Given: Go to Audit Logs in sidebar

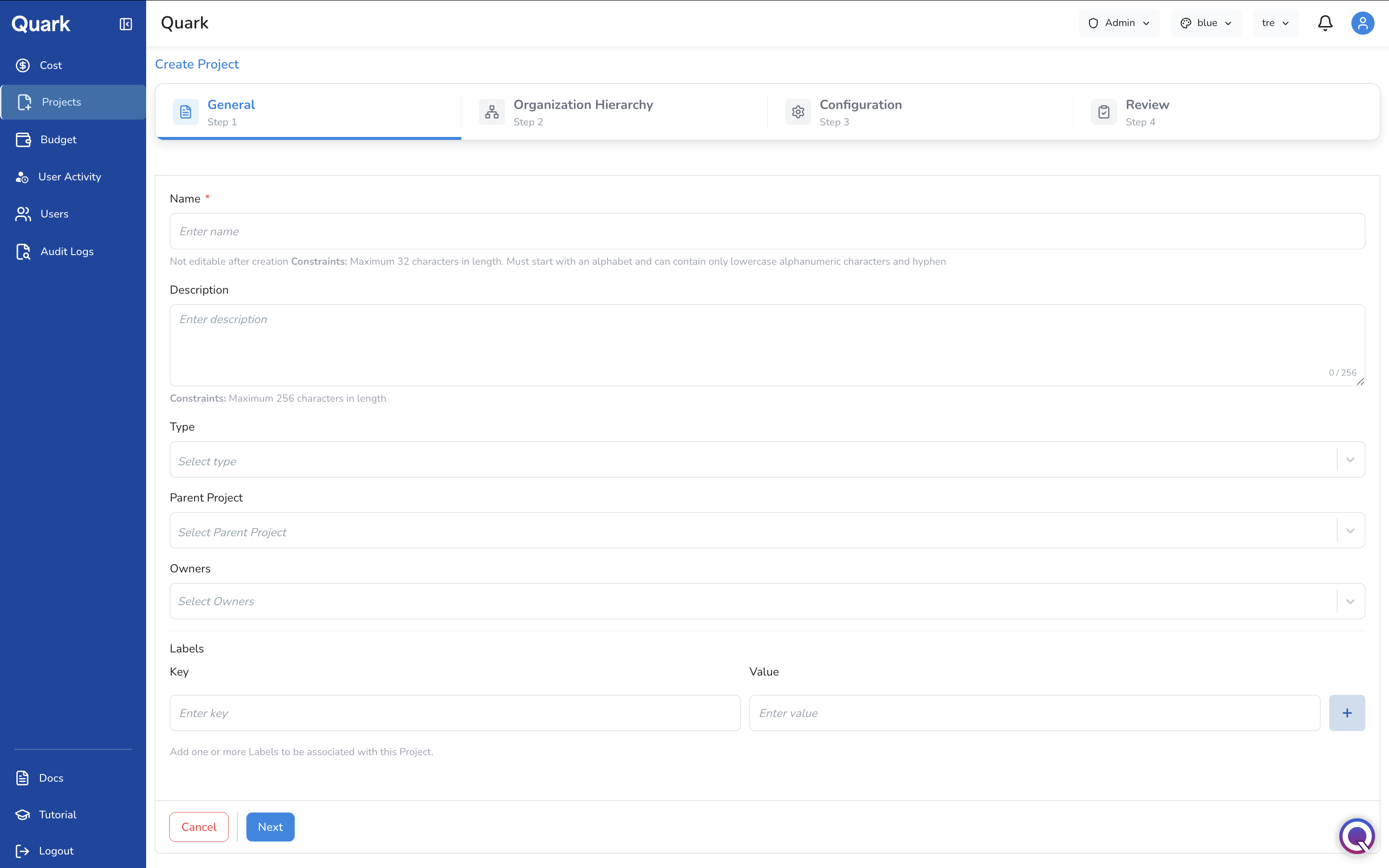Looking at the screenshot, I should pos(73,251).
